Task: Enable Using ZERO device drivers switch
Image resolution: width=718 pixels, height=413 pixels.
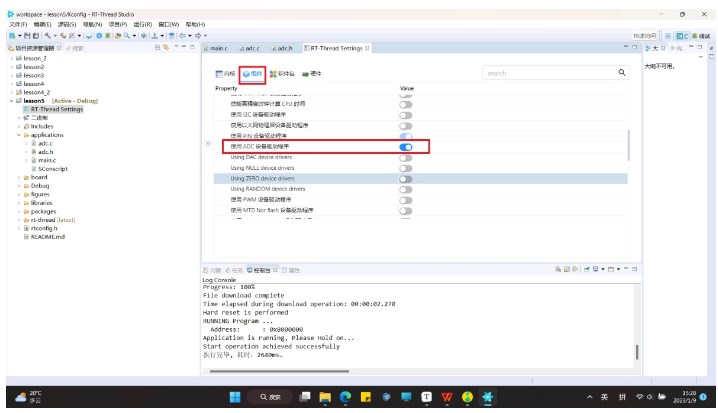Action: click(406, 179)
